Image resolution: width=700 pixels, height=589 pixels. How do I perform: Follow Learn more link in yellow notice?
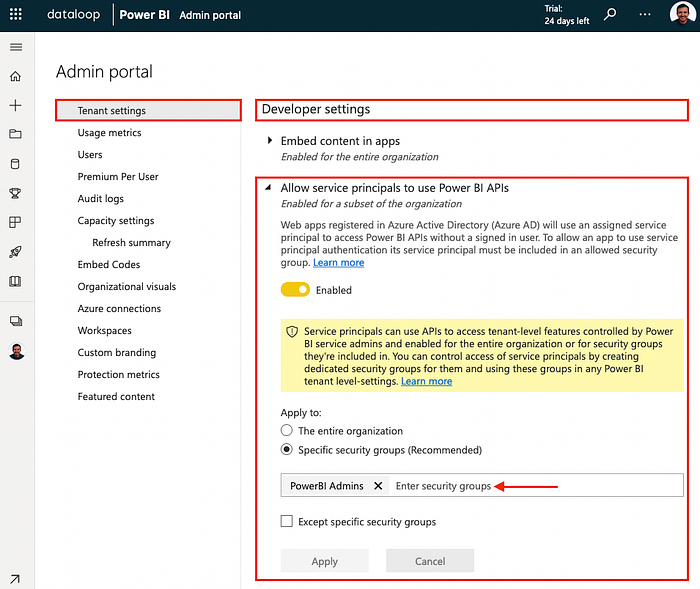tap(426, 381)
